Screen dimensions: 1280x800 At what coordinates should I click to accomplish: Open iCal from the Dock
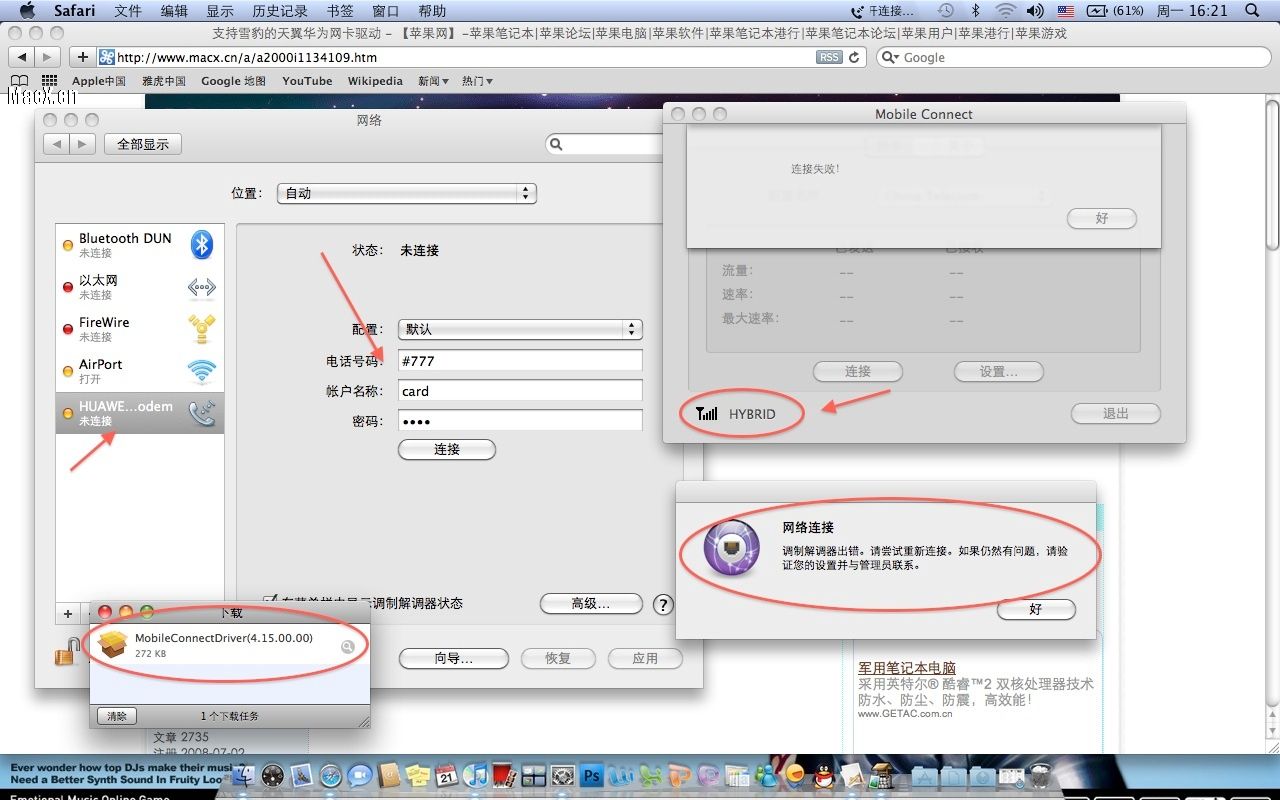coord(447,775)
